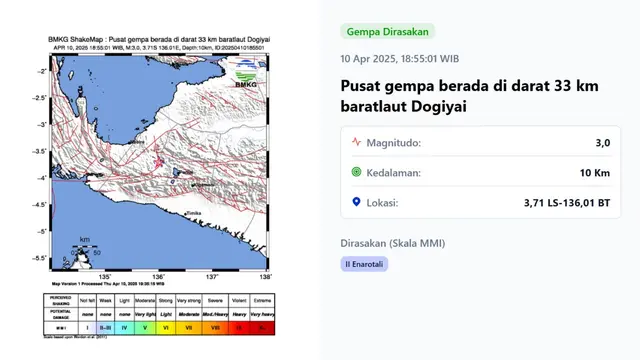This screenshot has width=640, height=360.
Task: Click the Not felt legend header
Action: [x=87, y=300]
